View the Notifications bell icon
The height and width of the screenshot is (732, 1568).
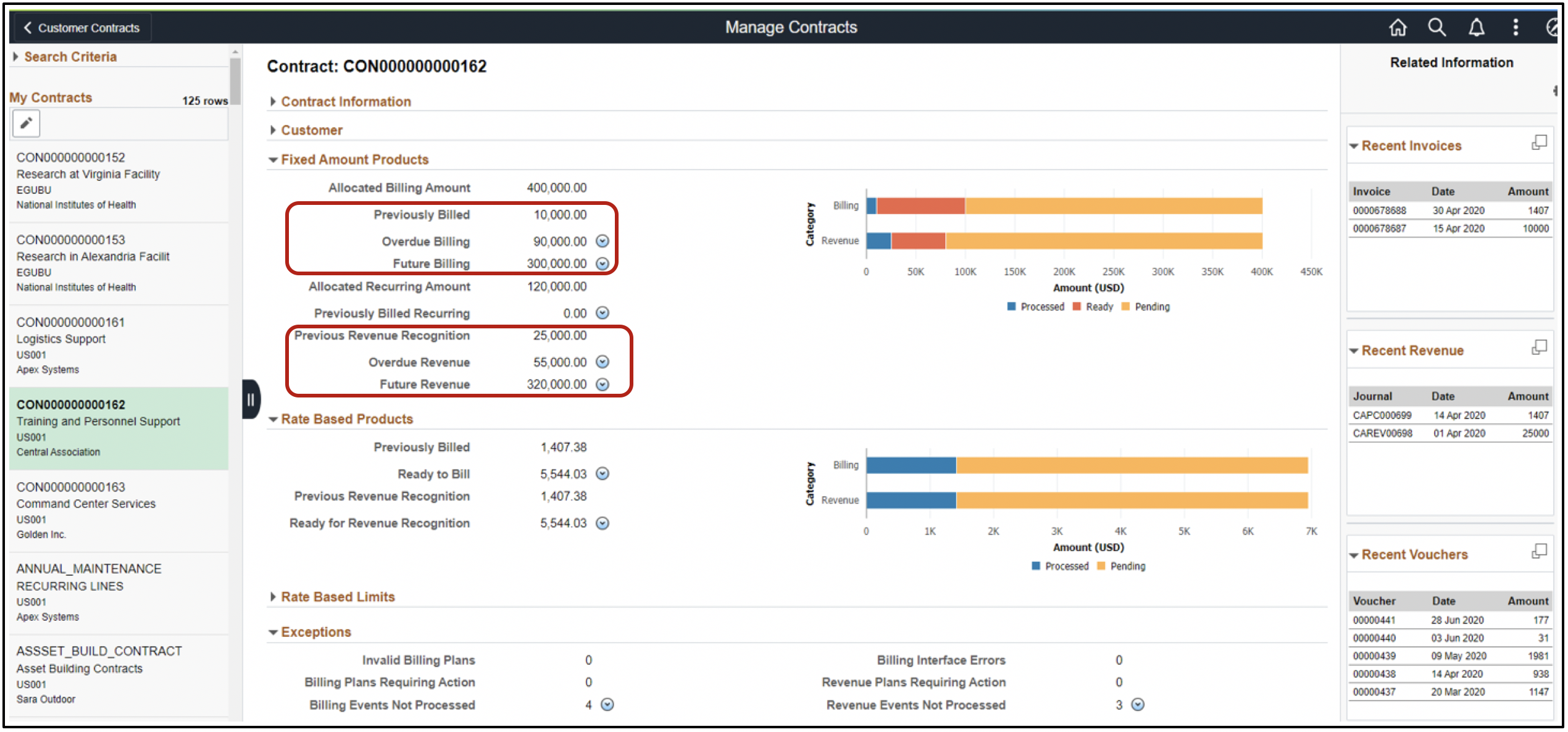1476,27
